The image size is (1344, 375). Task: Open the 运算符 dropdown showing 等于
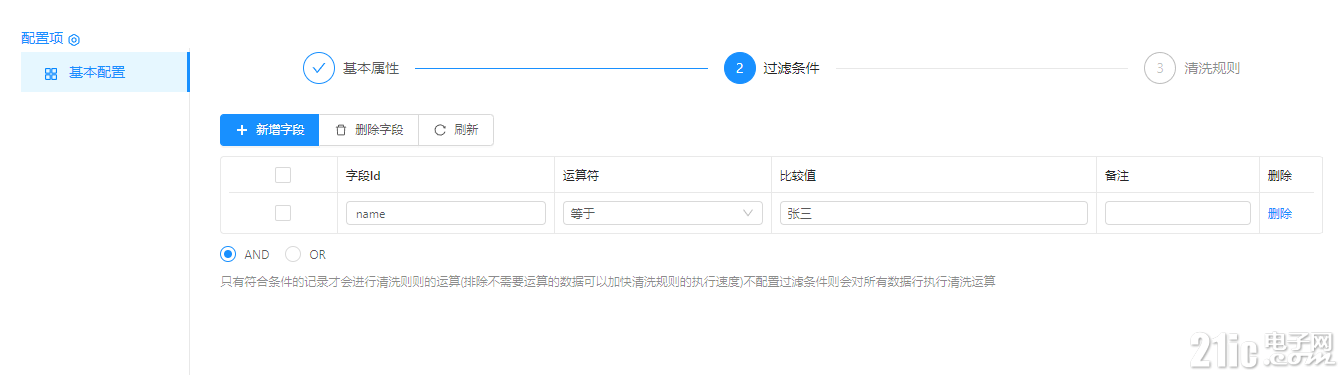662,213
